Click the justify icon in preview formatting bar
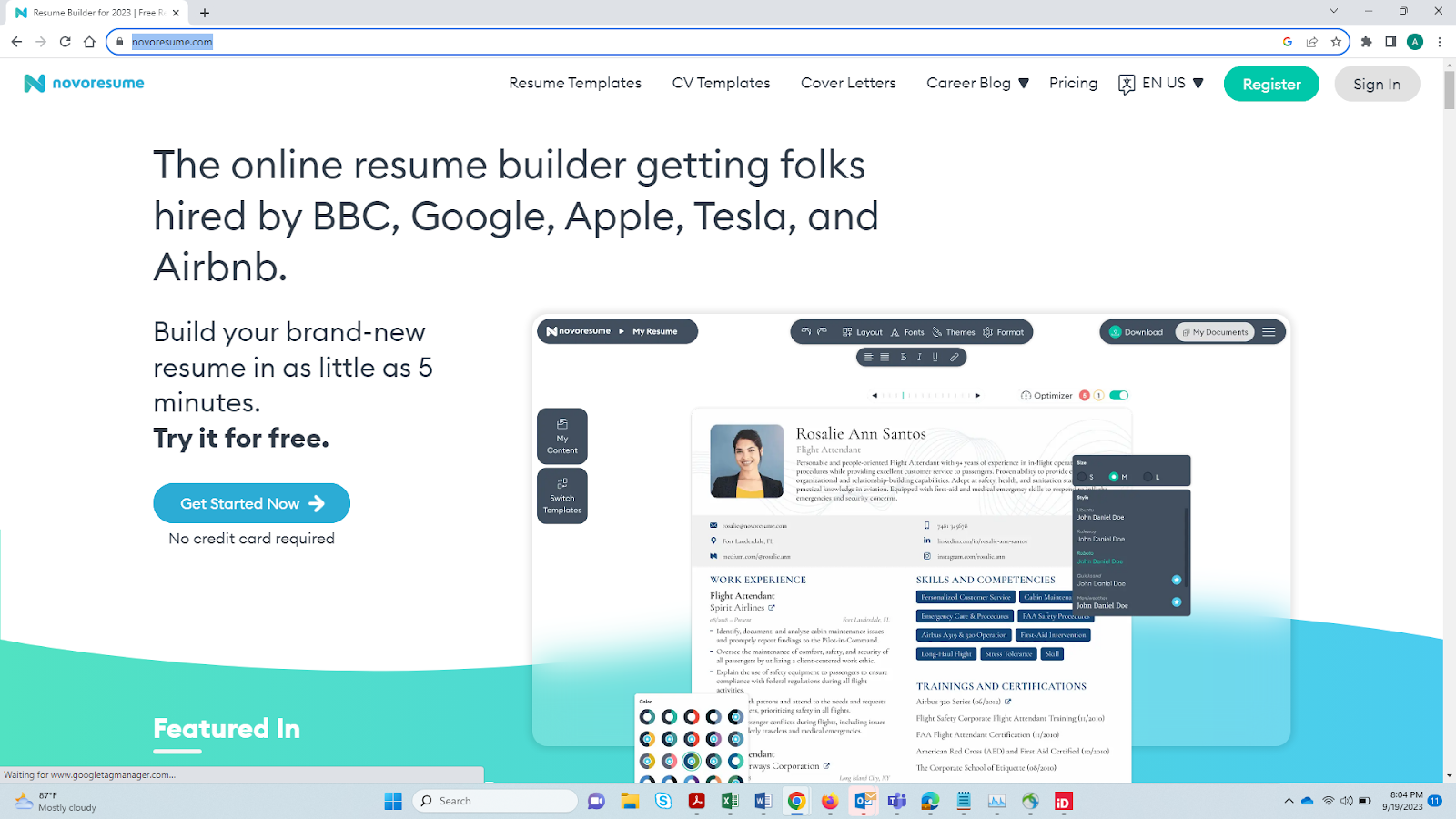The image size is (1456, 819). tap(885, 358)
